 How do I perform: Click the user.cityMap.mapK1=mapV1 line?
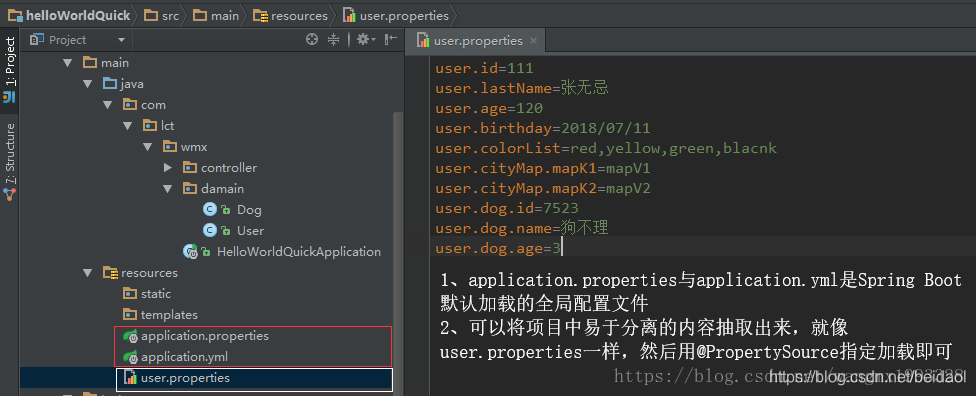click(x=543, y=169)
